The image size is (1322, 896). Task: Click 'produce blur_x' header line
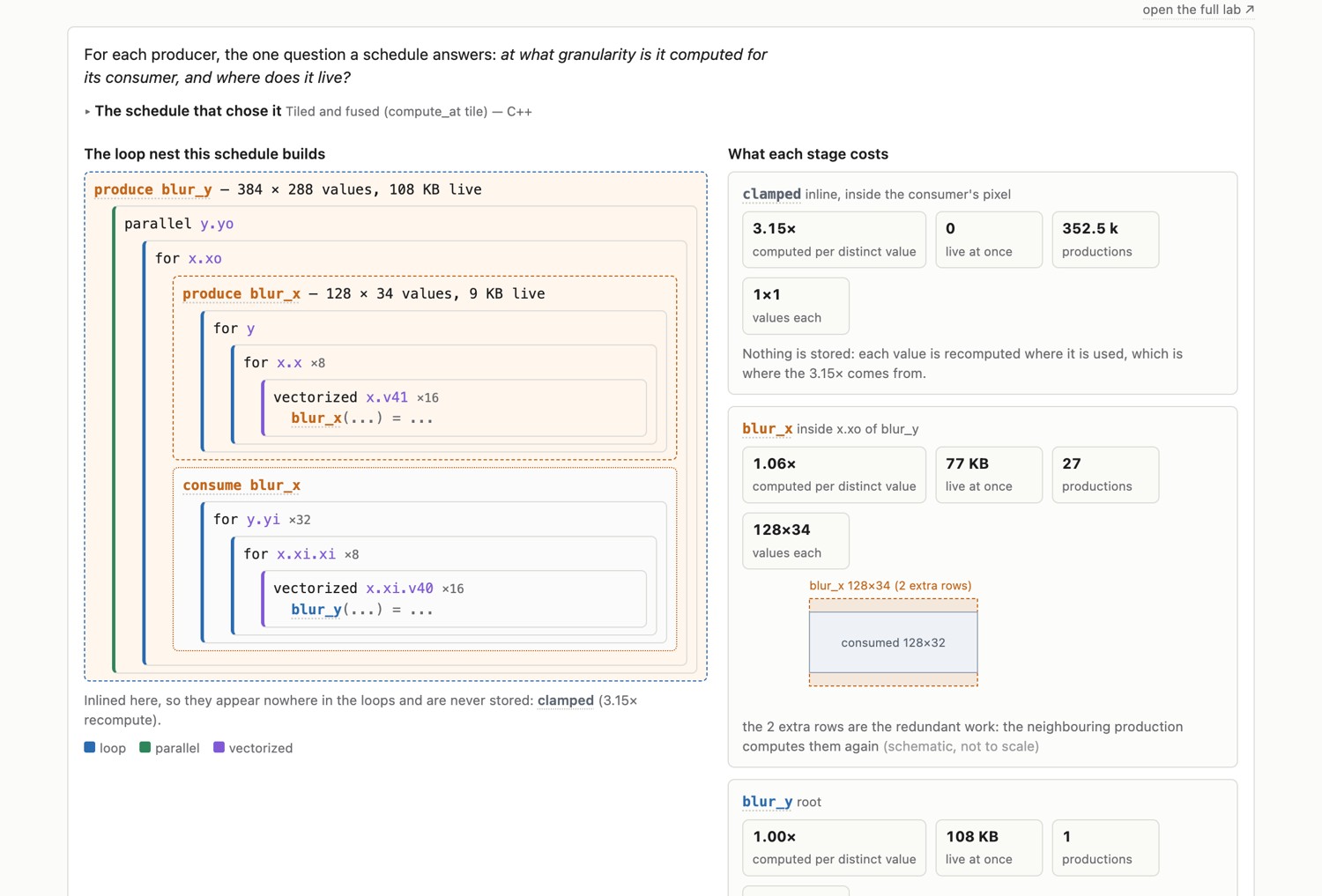point(363,293)
